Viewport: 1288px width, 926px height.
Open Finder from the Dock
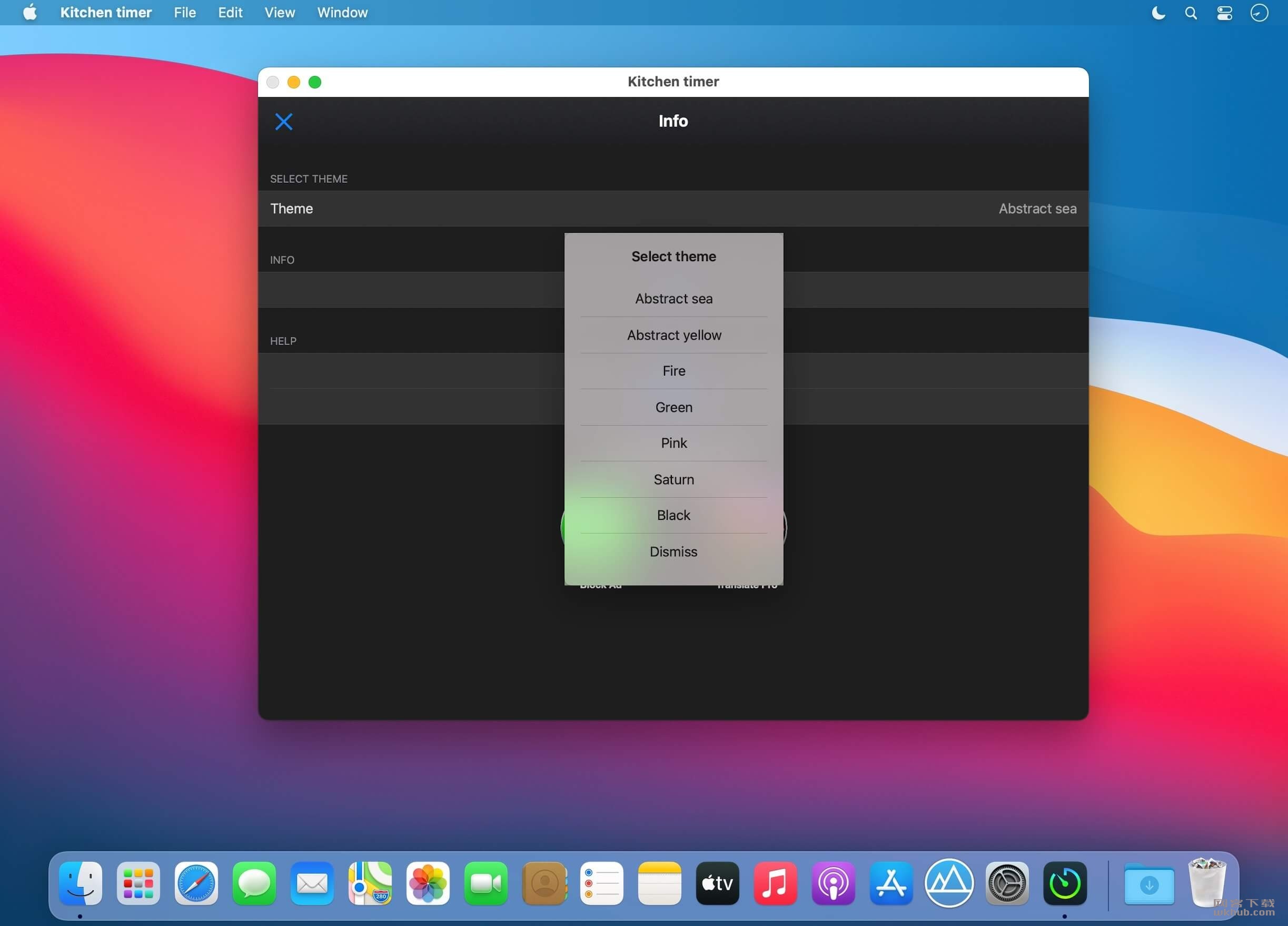click(x=81, y=883)
